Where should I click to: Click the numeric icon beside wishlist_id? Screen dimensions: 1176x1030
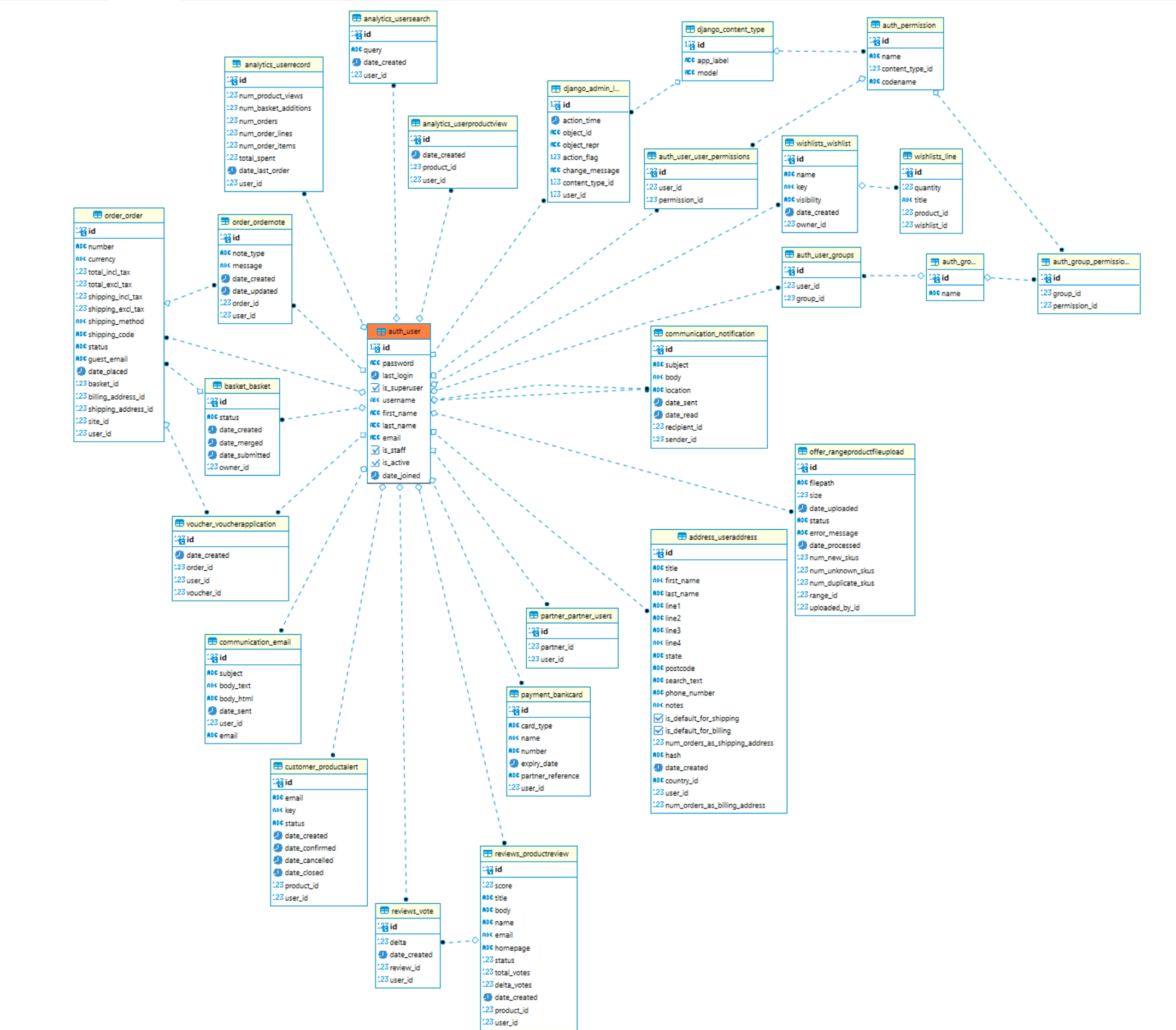point(907,225)
